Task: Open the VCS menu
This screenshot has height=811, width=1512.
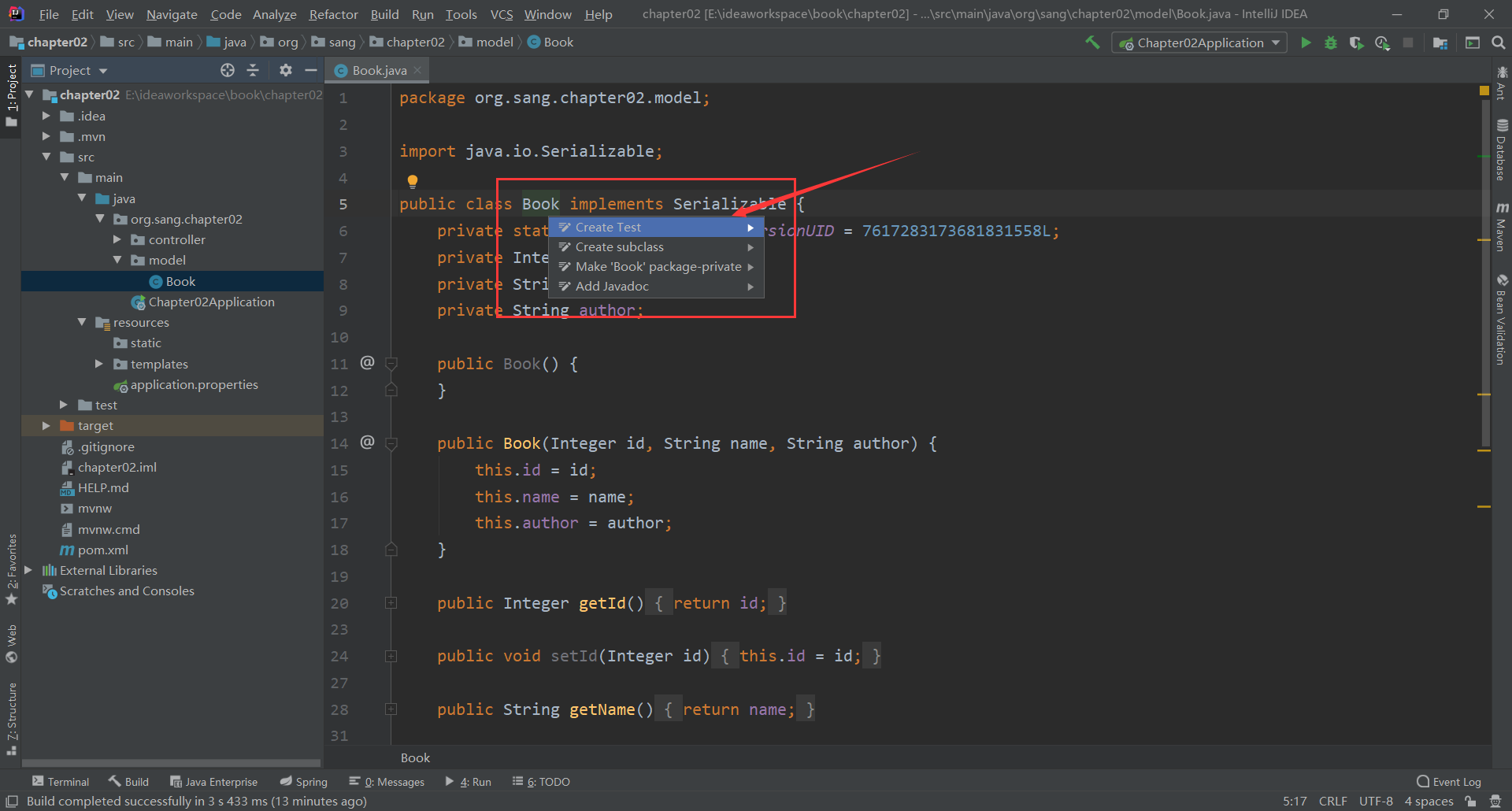Action: (x=502, y=14)
